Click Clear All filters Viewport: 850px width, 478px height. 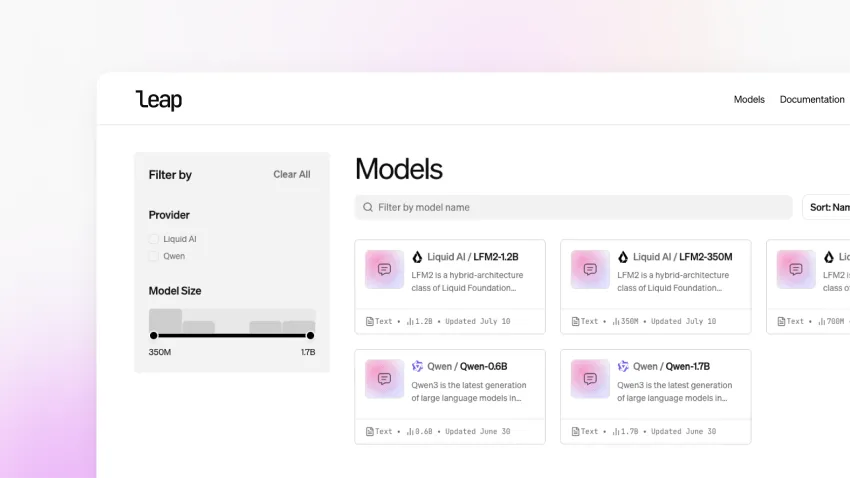292,174
